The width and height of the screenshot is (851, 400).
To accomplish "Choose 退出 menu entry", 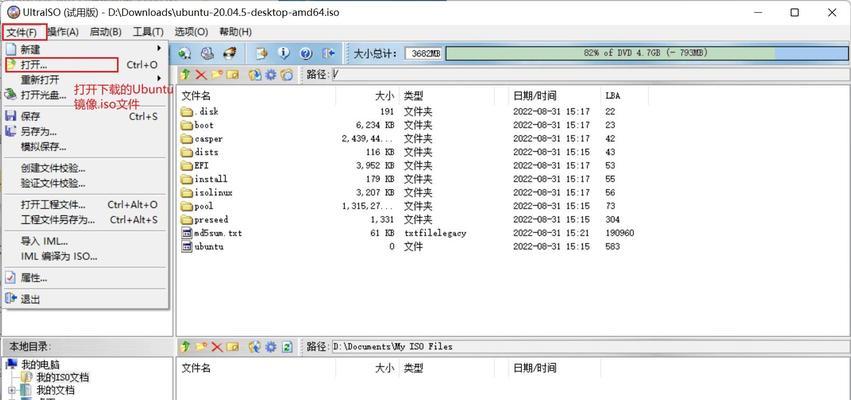I will pos(85,299).
